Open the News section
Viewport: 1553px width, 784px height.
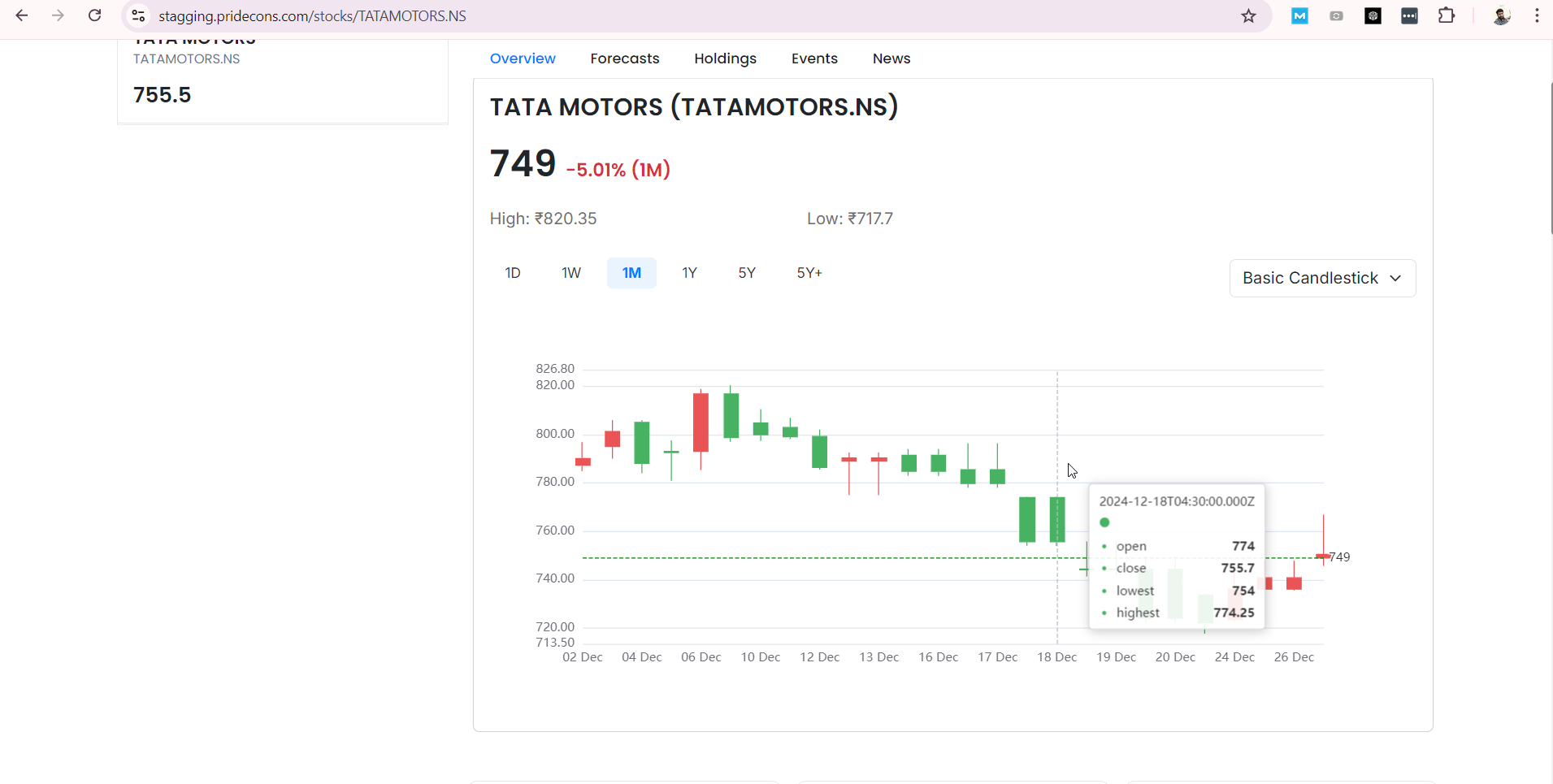pyautogui.click(x=891, y=58)
